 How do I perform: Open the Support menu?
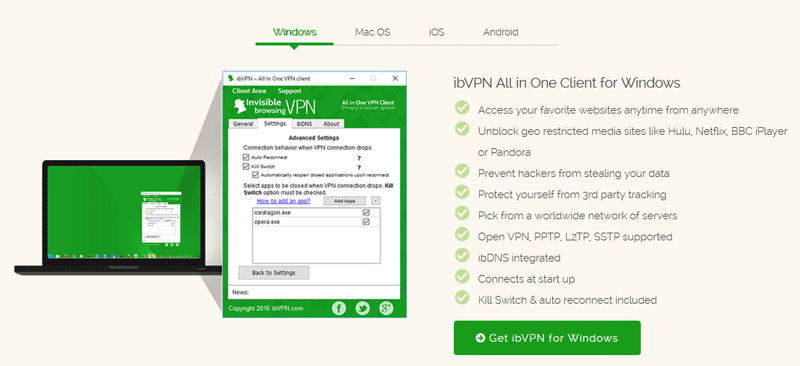[x=289, y=91]
